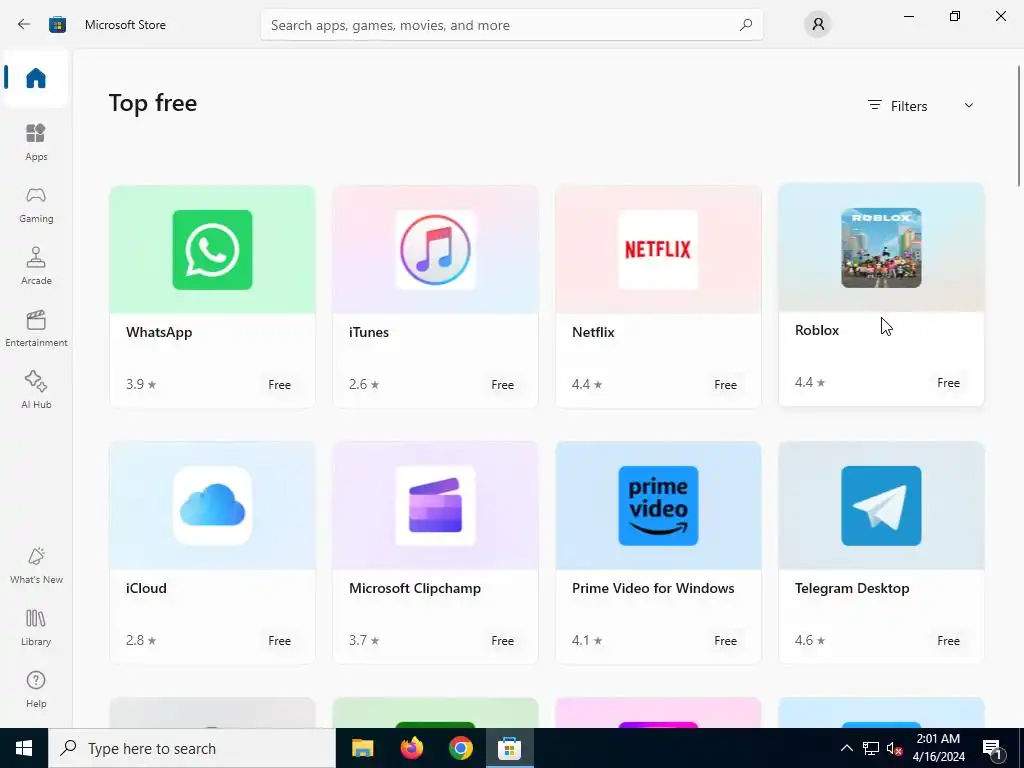
Task: Expand the Filters dropdown chevron
Action: pos(968,106)
